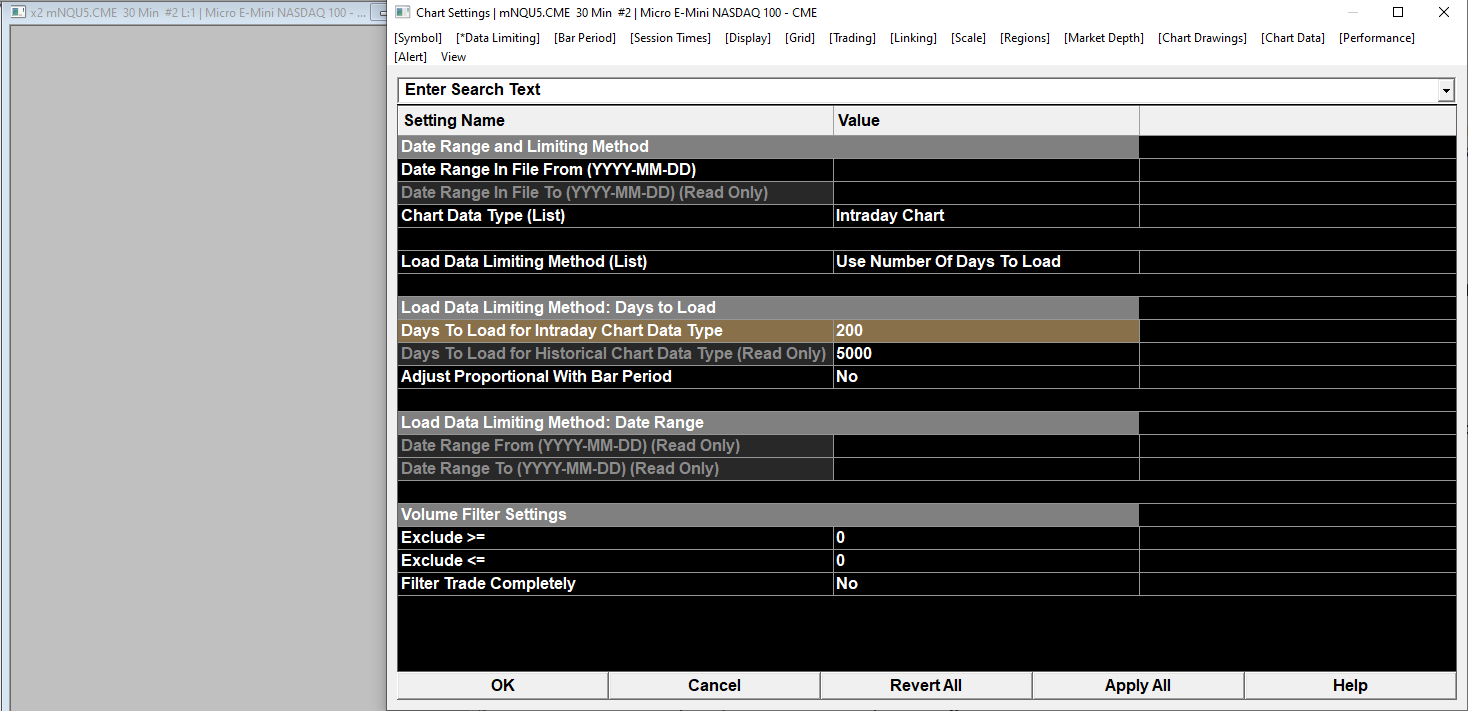Toggle the Filter Trade Completely value

986,584
